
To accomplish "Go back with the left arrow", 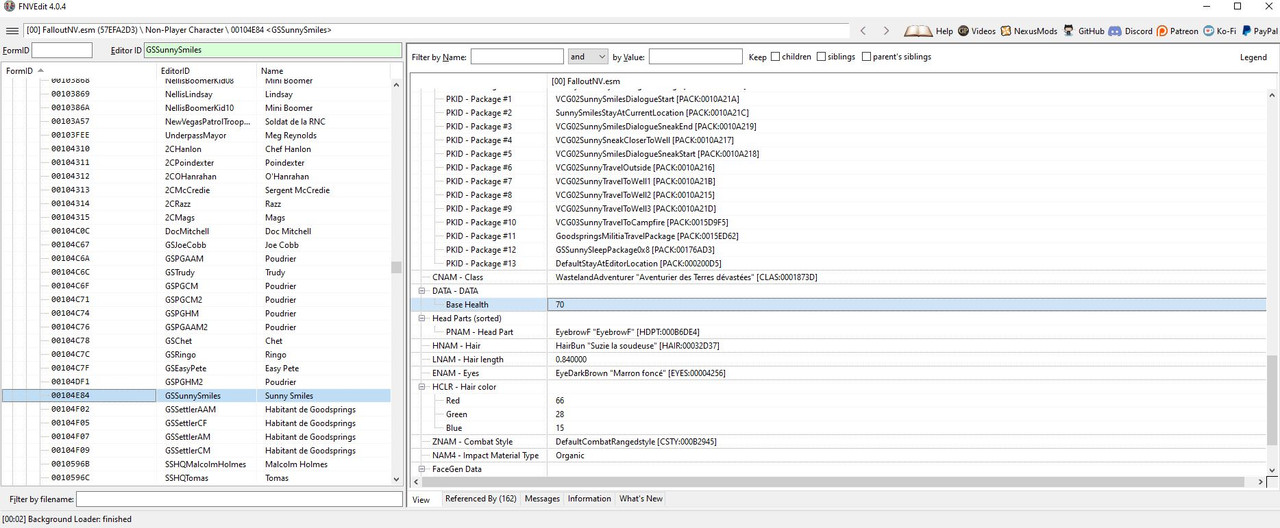I will click(862, 31).
